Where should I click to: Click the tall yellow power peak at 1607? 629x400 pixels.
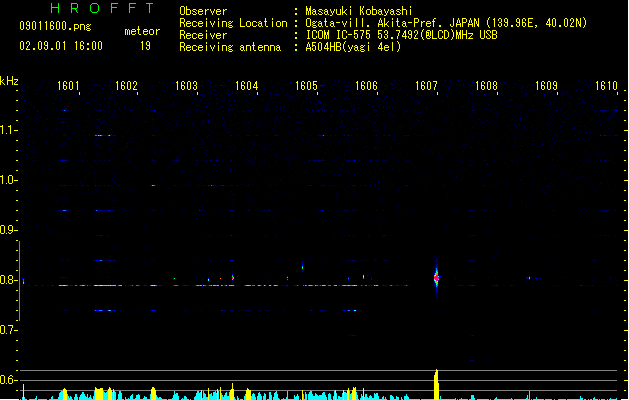436,384
